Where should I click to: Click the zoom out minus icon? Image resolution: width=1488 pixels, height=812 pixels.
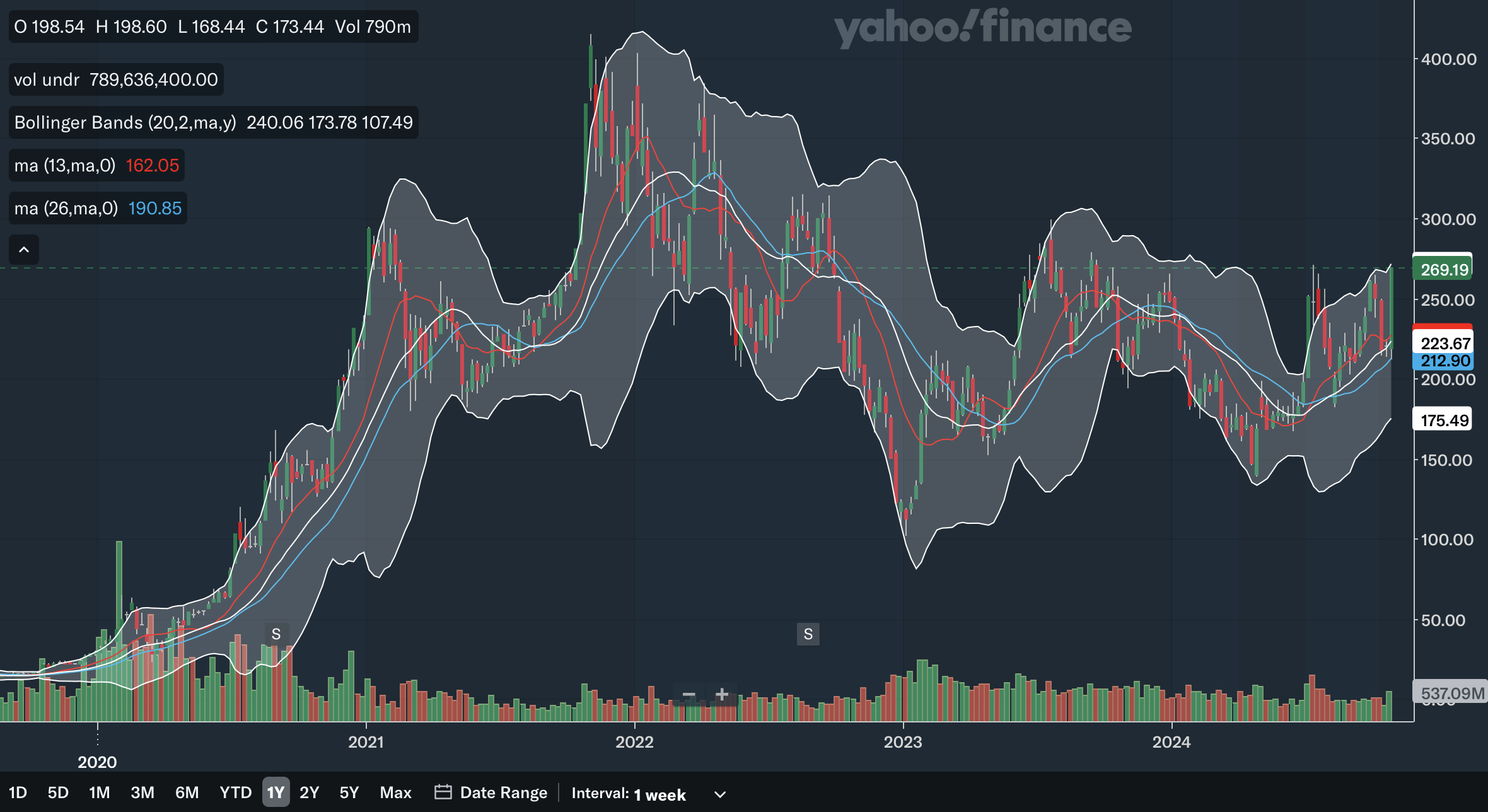(x=689, y=695)
